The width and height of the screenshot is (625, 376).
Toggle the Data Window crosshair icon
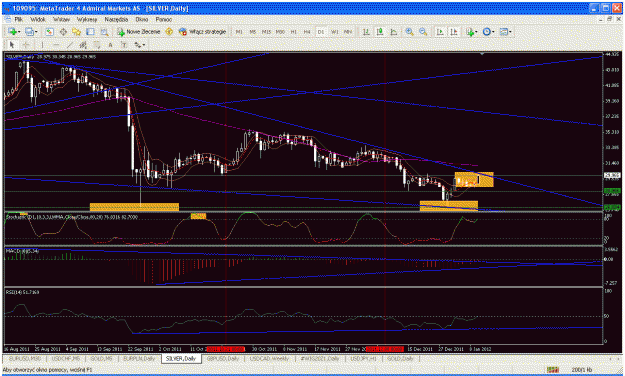coord(63,31)
